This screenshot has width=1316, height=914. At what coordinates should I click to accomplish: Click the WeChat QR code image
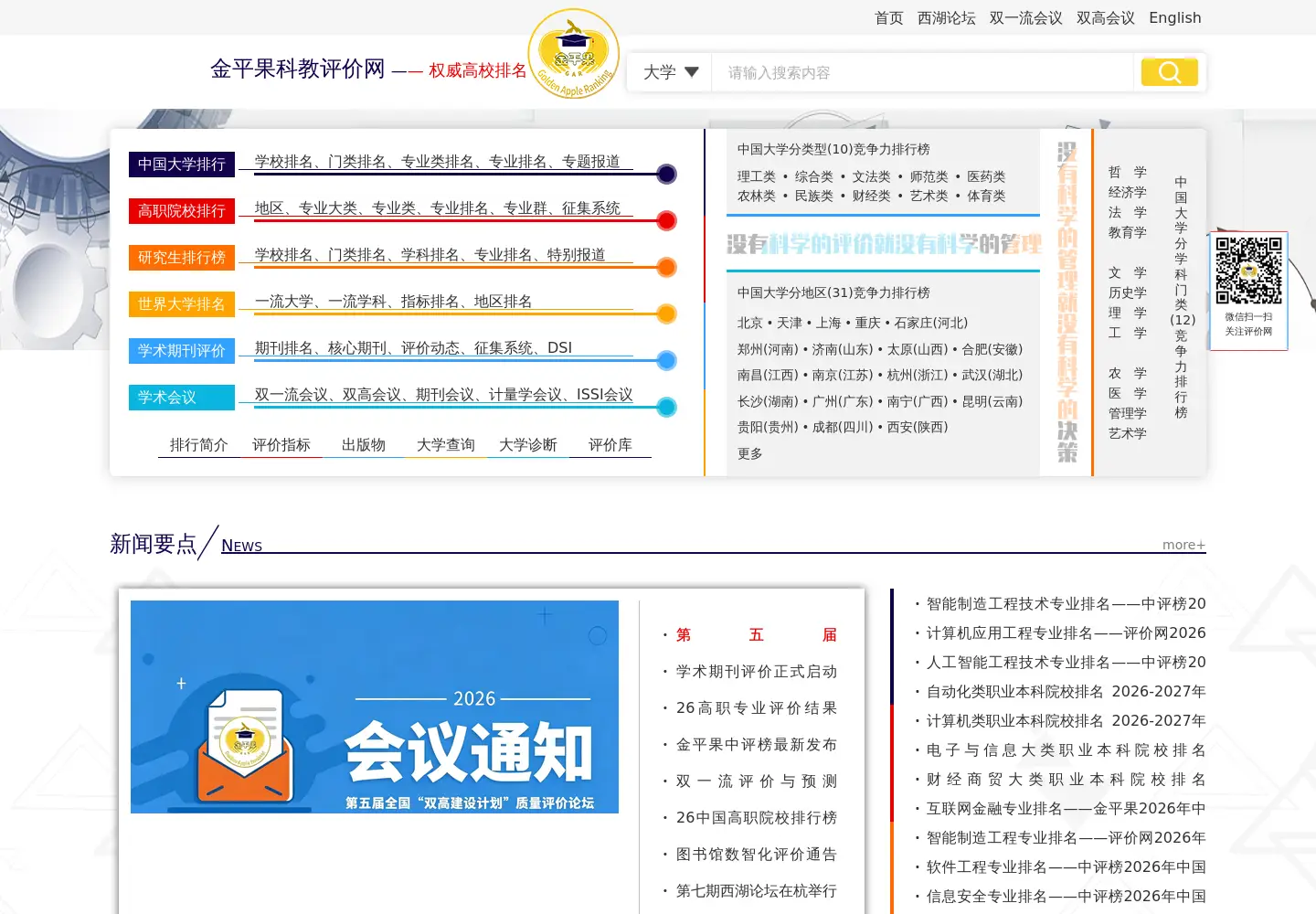coord(1248,271)
